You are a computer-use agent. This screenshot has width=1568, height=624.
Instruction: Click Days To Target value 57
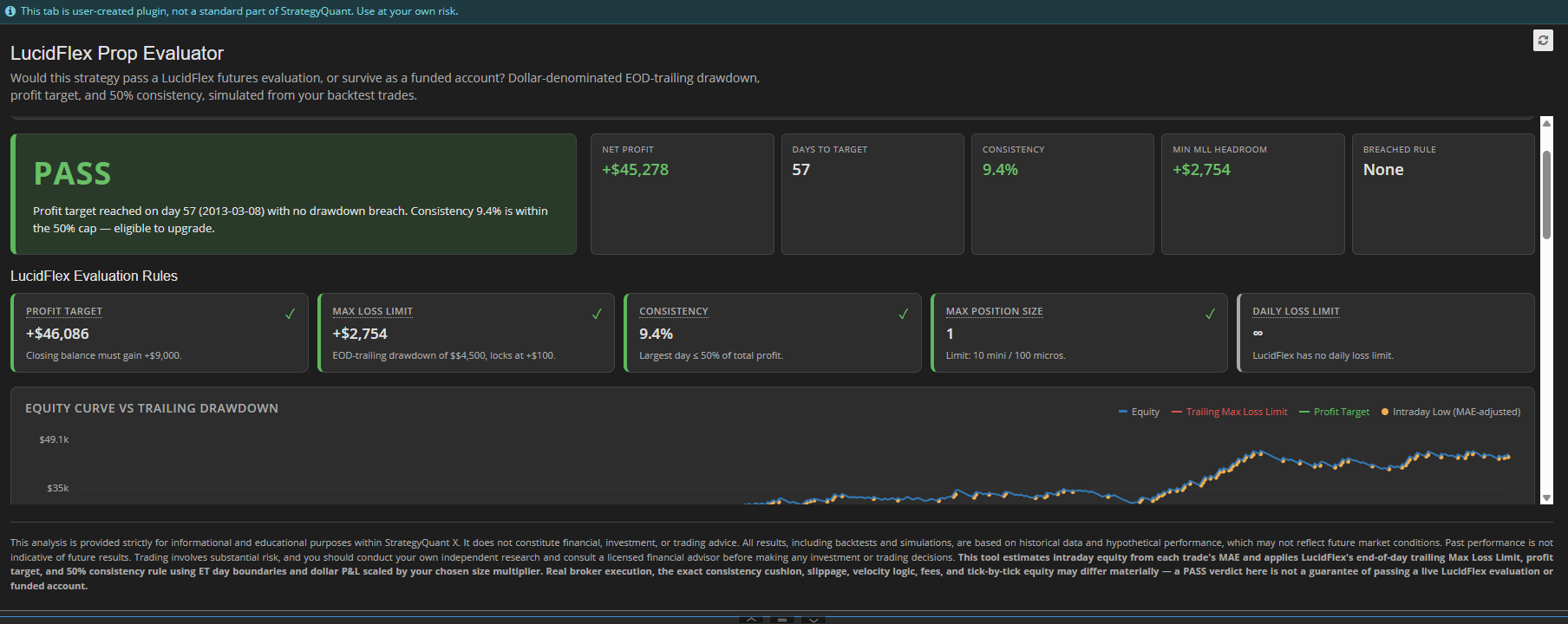click(800, 170)
